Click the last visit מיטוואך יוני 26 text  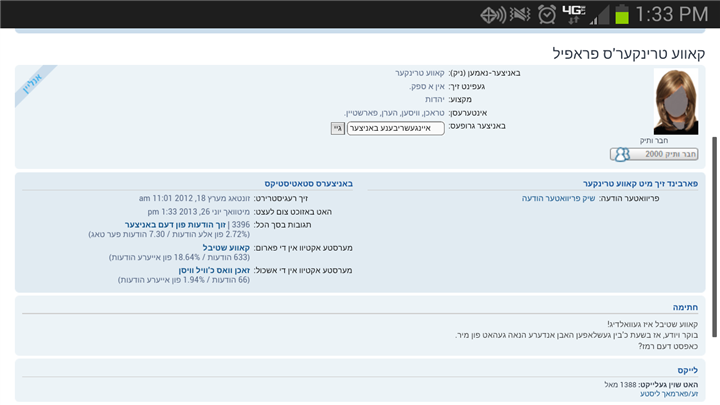point(198,212)
